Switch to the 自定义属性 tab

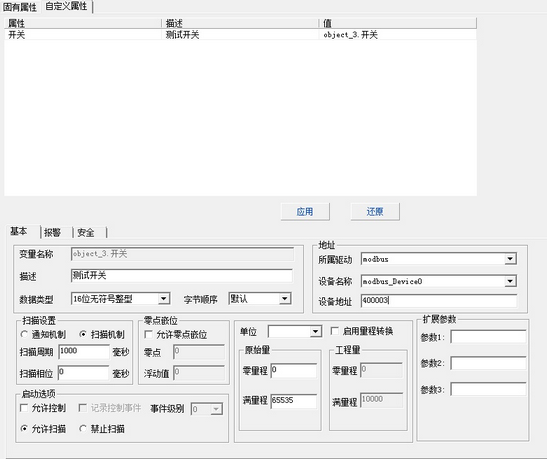(66, 6)
